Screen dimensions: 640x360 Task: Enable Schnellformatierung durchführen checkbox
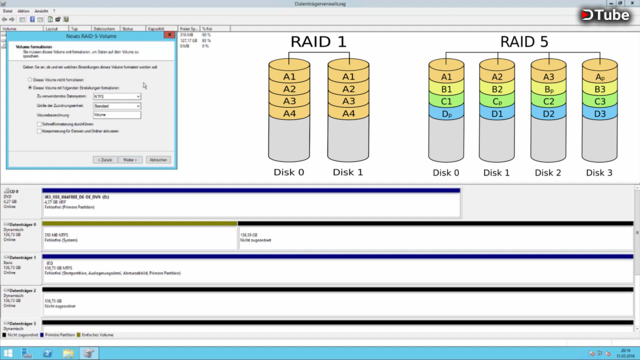pyautogui.click(x=39, y=124)
